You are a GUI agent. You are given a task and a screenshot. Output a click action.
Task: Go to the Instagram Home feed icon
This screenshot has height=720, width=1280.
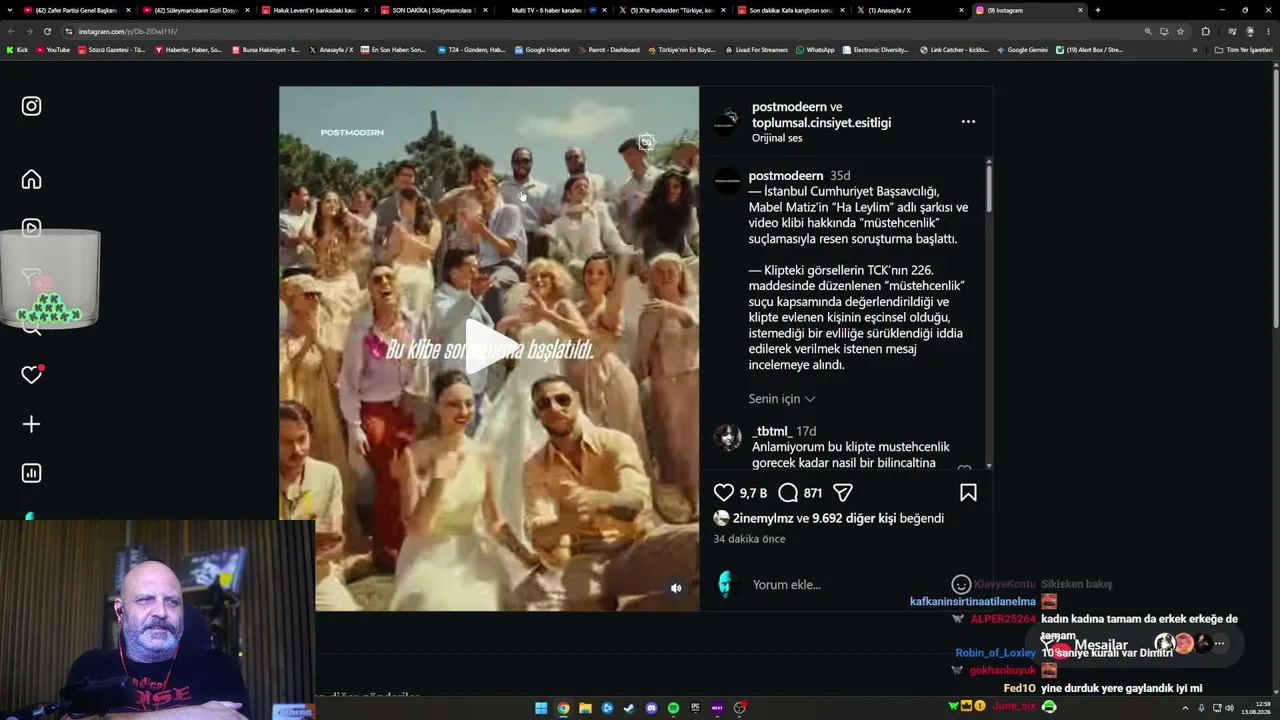31,179
